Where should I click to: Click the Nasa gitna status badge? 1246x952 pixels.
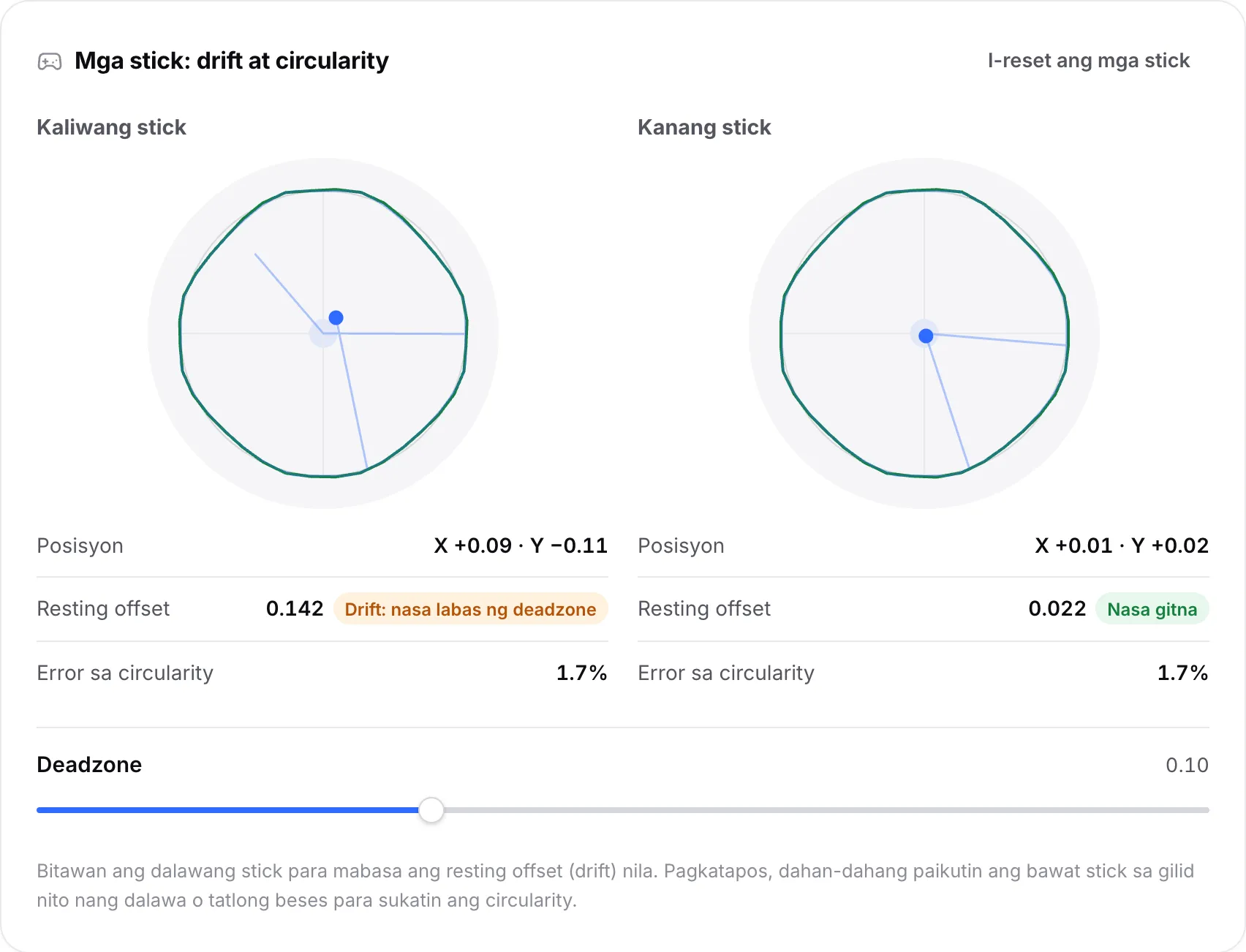coord(1152,609)
